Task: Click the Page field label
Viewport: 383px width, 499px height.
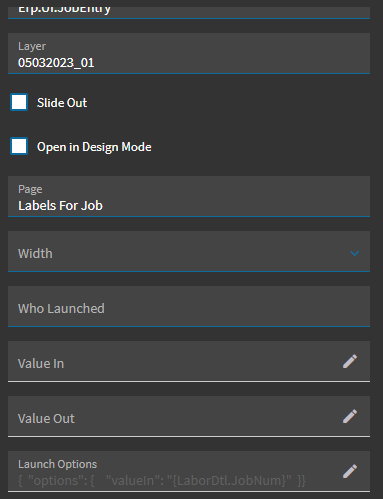Action: pos(30,189)
